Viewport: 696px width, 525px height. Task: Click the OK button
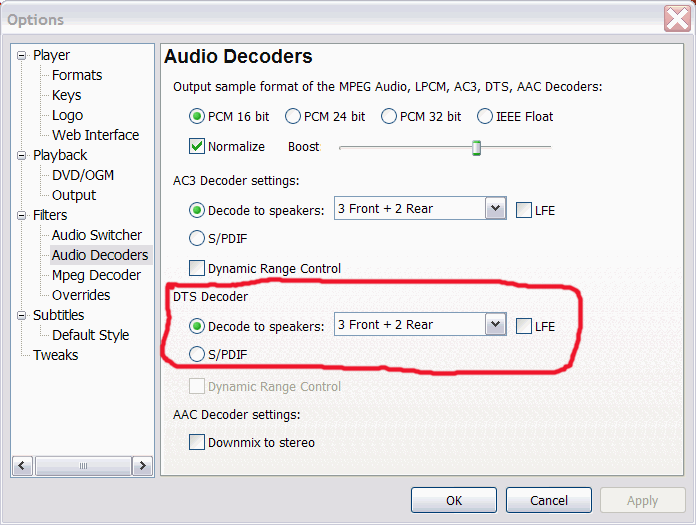pyautogui.click(x=454, y=500)
